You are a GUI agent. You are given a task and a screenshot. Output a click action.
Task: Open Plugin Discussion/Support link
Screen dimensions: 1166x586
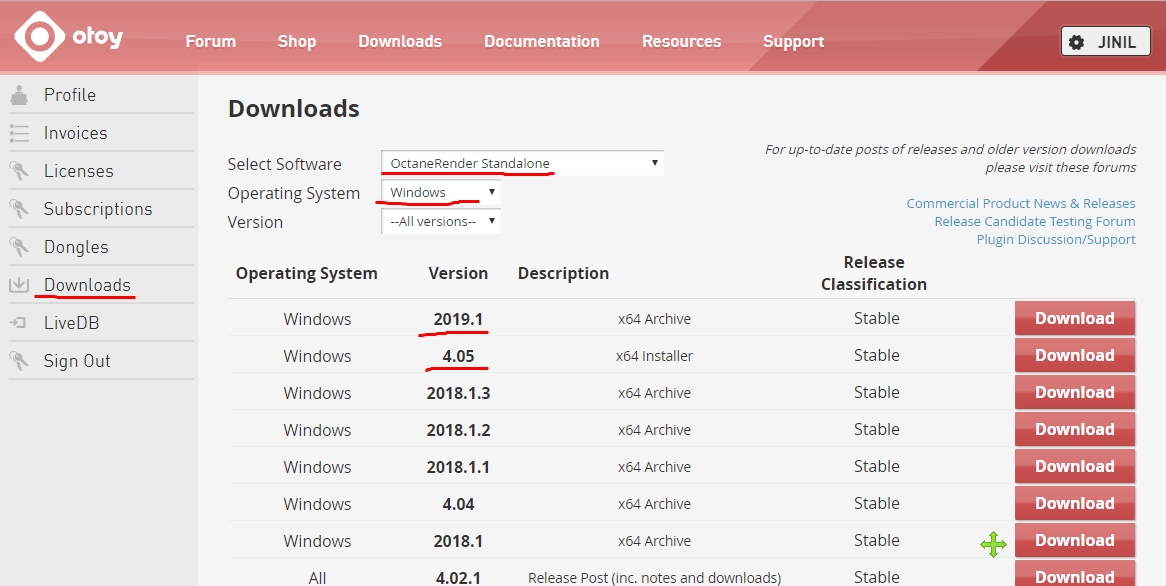1056,239
